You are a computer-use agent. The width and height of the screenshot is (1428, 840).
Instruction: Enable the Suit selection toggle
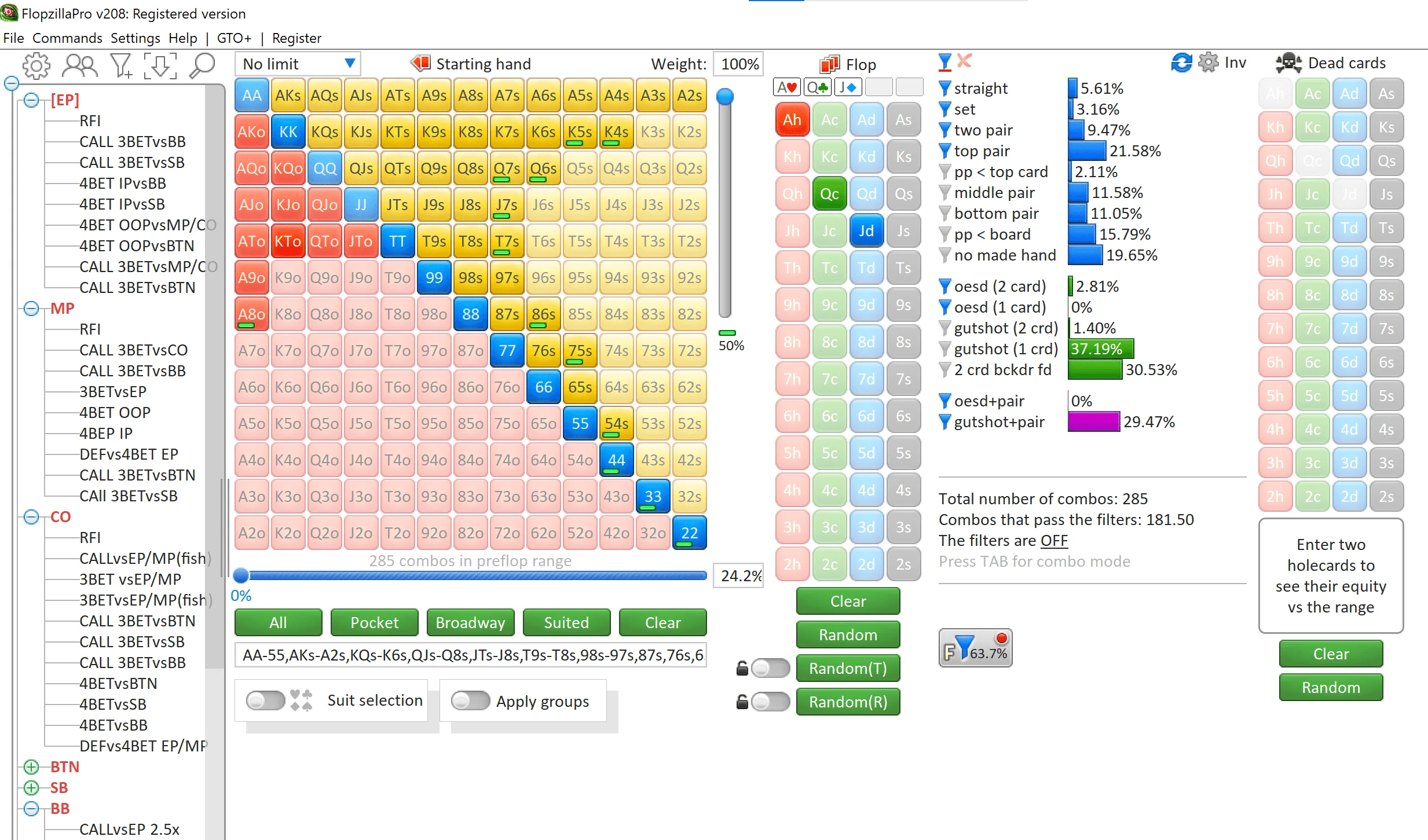(x=265, y=700)
